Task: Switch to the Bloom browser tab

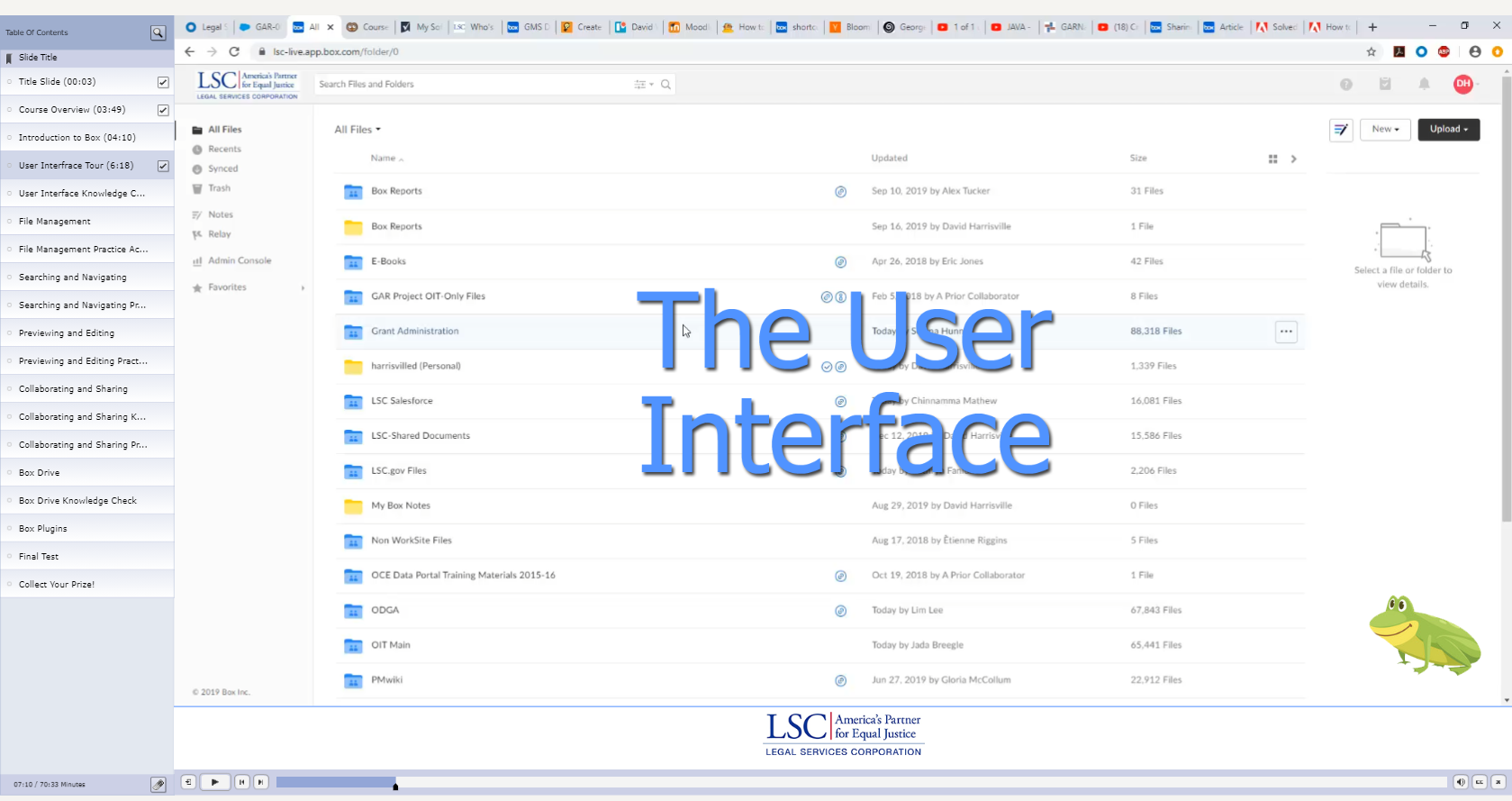Action: (850, 27)
